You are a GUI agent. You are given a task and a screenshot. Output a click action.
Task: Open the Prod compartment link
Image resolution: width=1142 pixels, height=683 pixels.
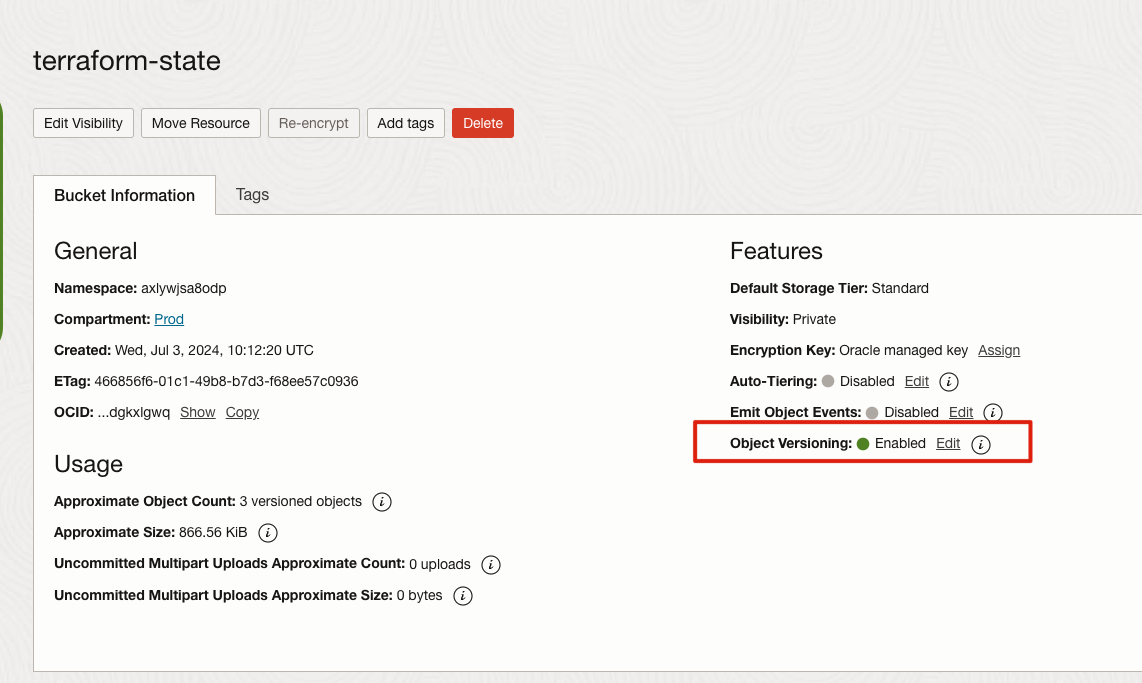169,319
